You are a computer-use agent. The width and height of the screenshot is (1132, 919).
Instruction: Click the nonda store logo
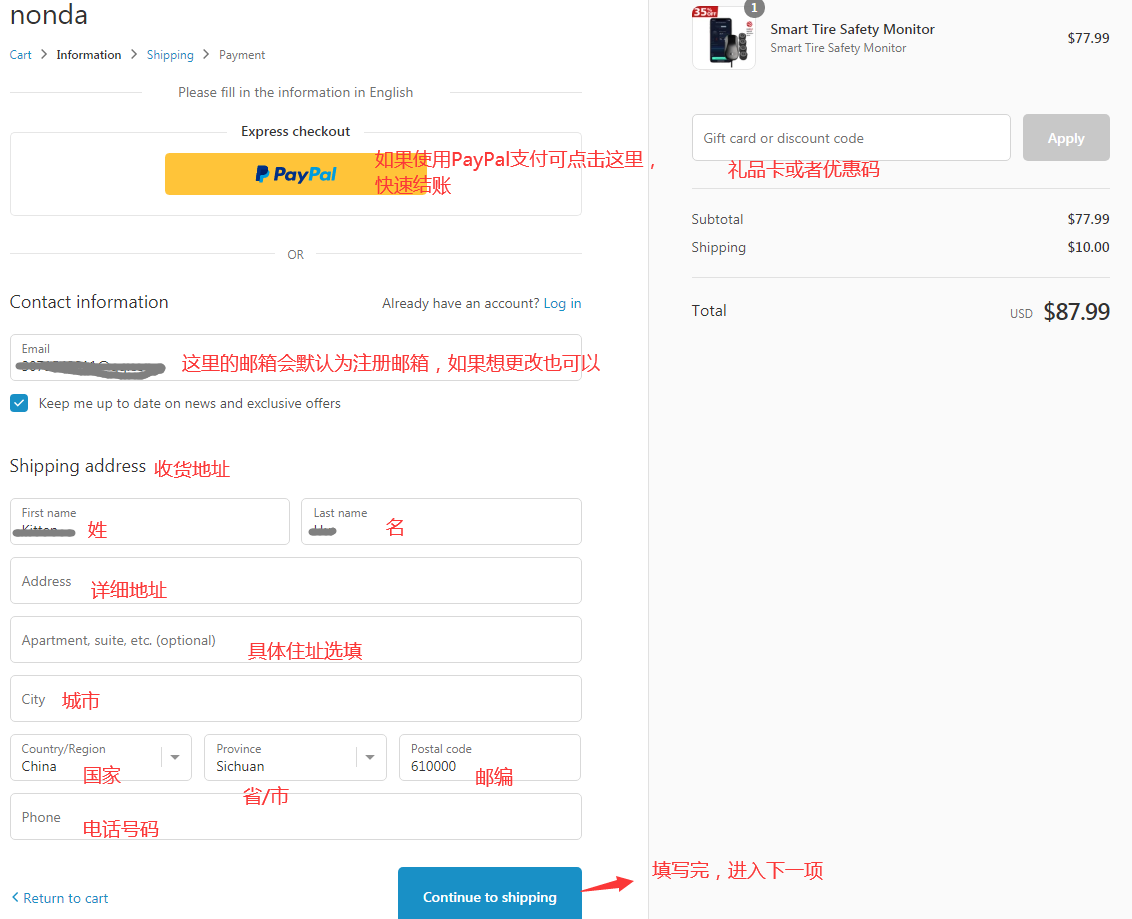click(x=49, y=15)
